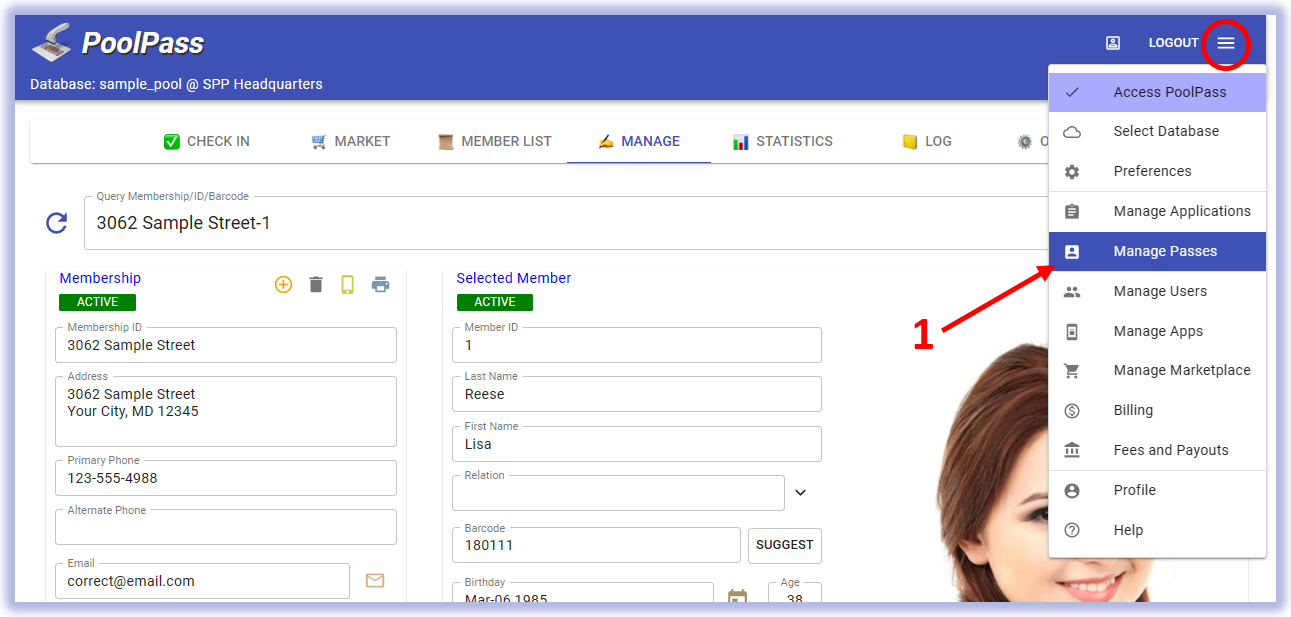Send an email via the envelope icon
This screenshot has height=617, width=1291.
pyautogui.click(x=375, y=580)
